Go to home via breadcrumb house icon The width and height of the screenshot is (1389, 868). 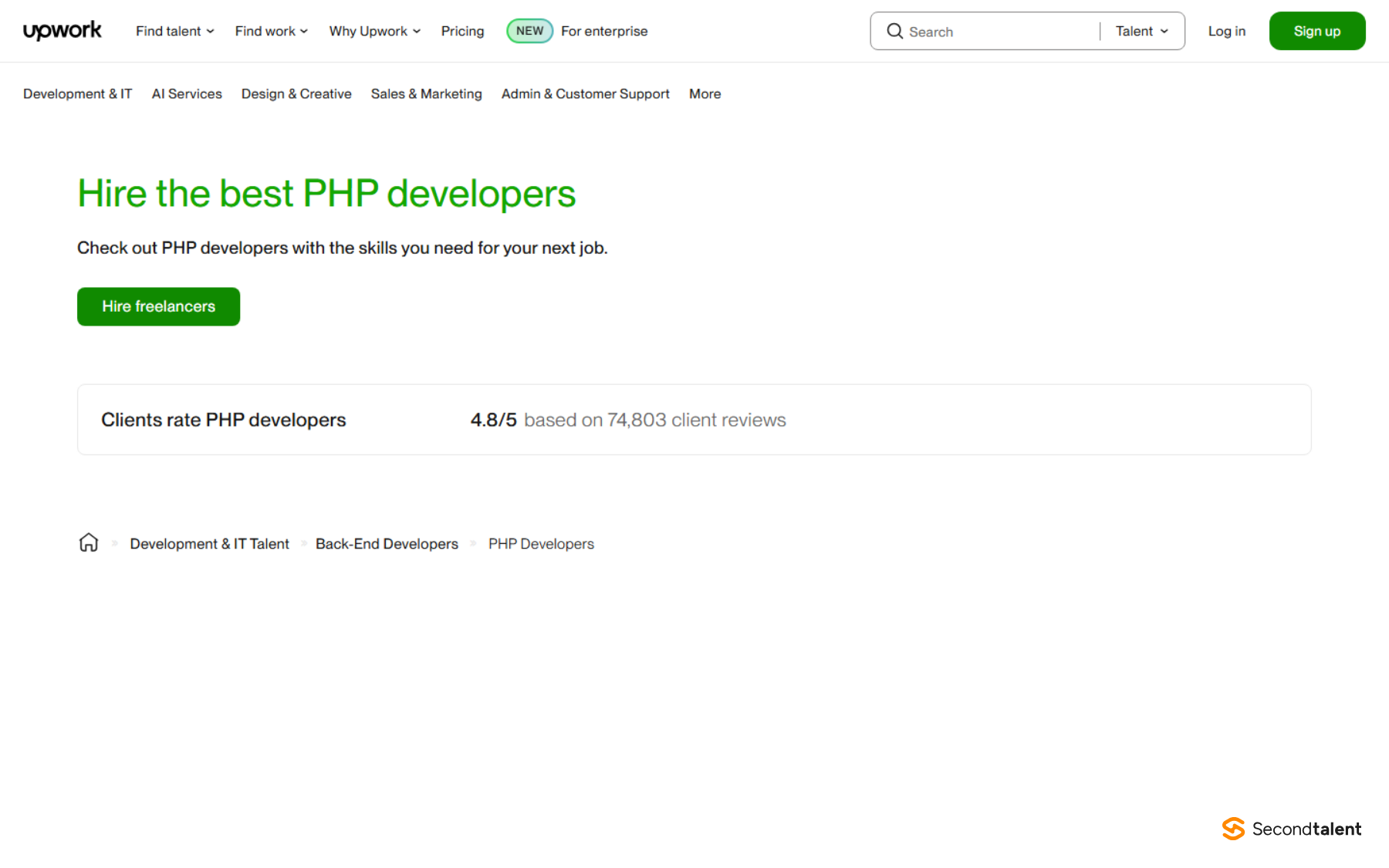tap(89, 543)
